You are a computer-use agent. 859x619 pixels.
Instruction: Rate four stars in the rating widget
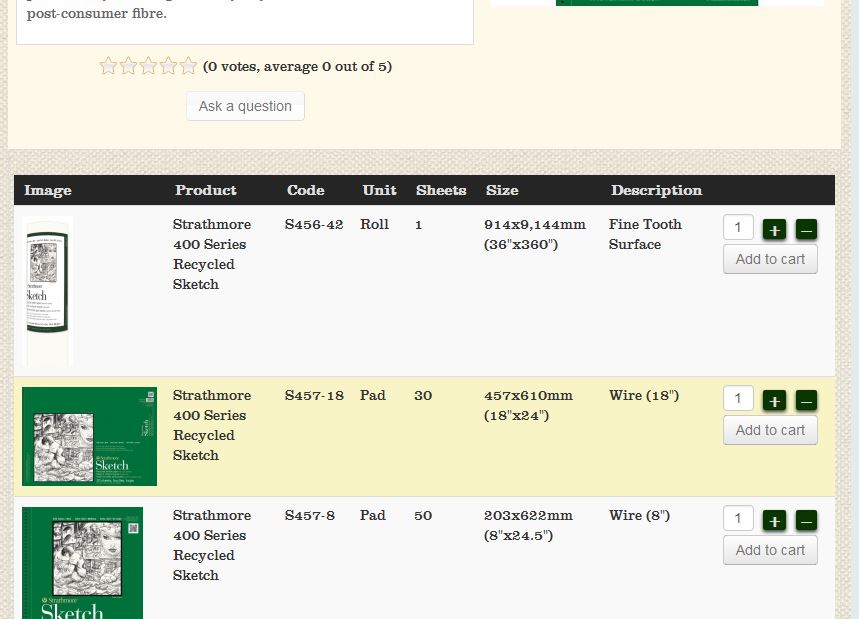pos(168,66)
